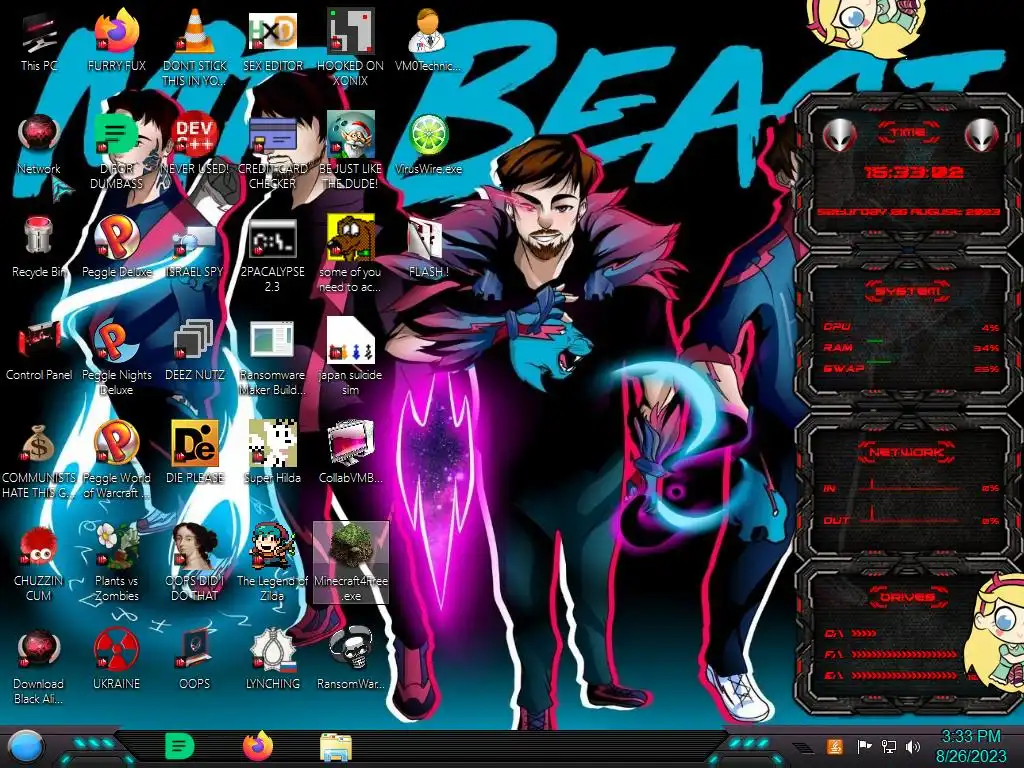Open the 2PACALYPSE 2.3 console icon
Screen dimensions: 1024x768
click(x=272, y=256)
